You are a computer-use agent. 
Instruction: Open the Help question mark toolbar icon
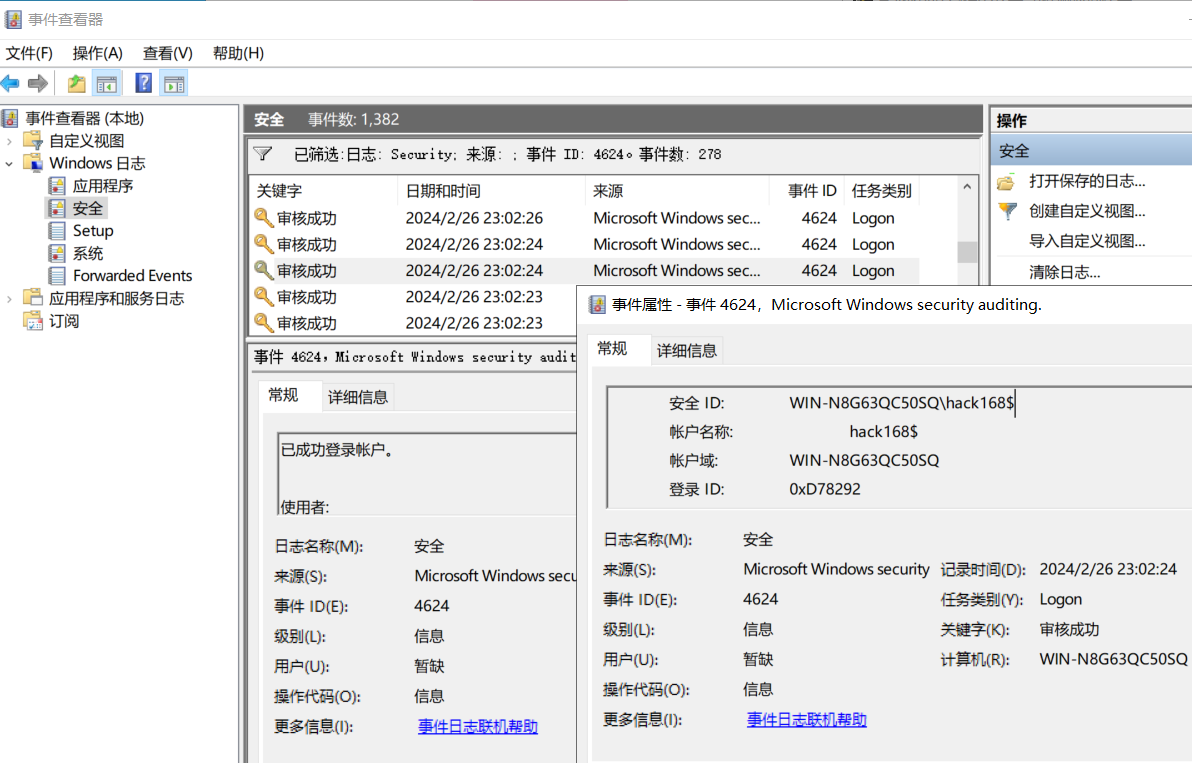143,84
